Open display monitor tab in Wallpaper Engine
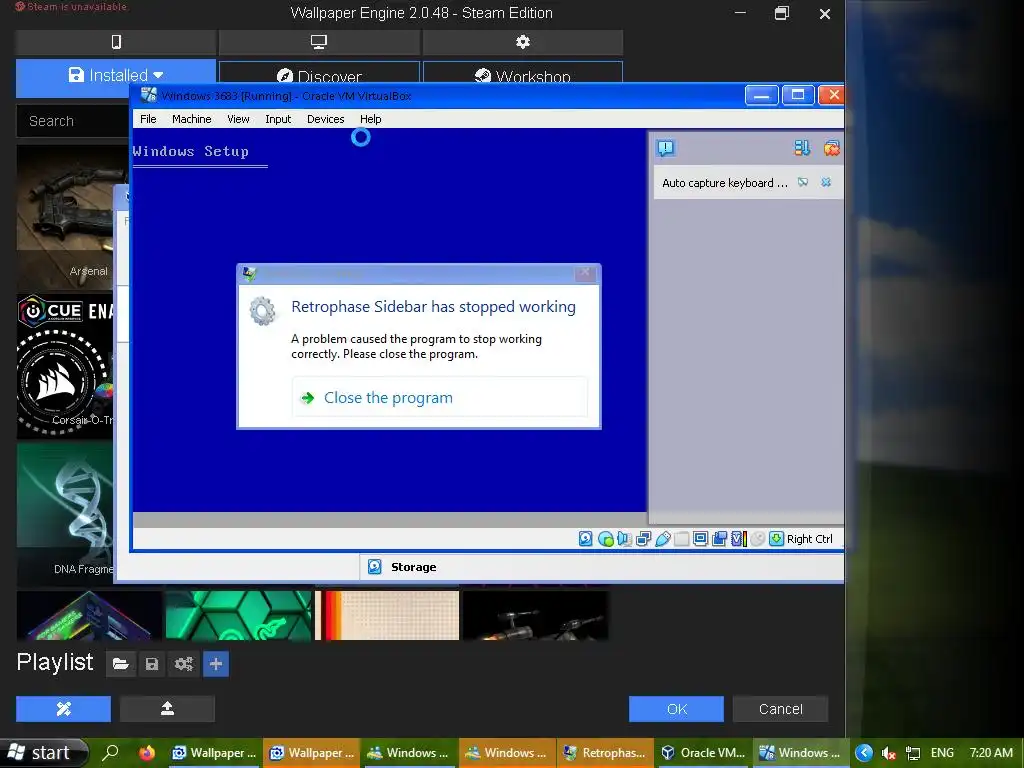The width and height of the screenshot is (1024, 768). click(x=319, y=42)
